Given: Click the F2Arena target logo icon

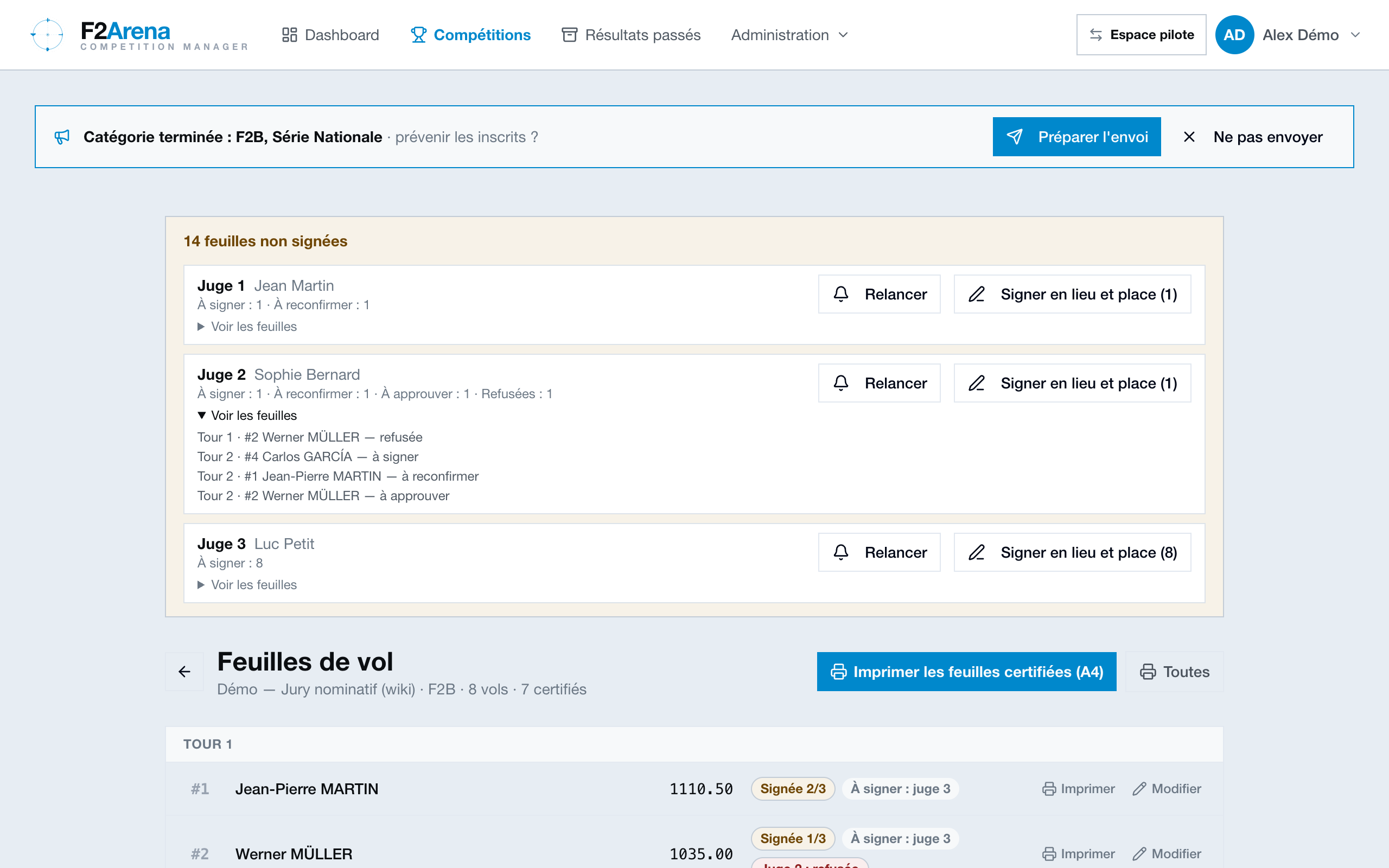Looking at the screenshot, I should [x=47, y=34].
